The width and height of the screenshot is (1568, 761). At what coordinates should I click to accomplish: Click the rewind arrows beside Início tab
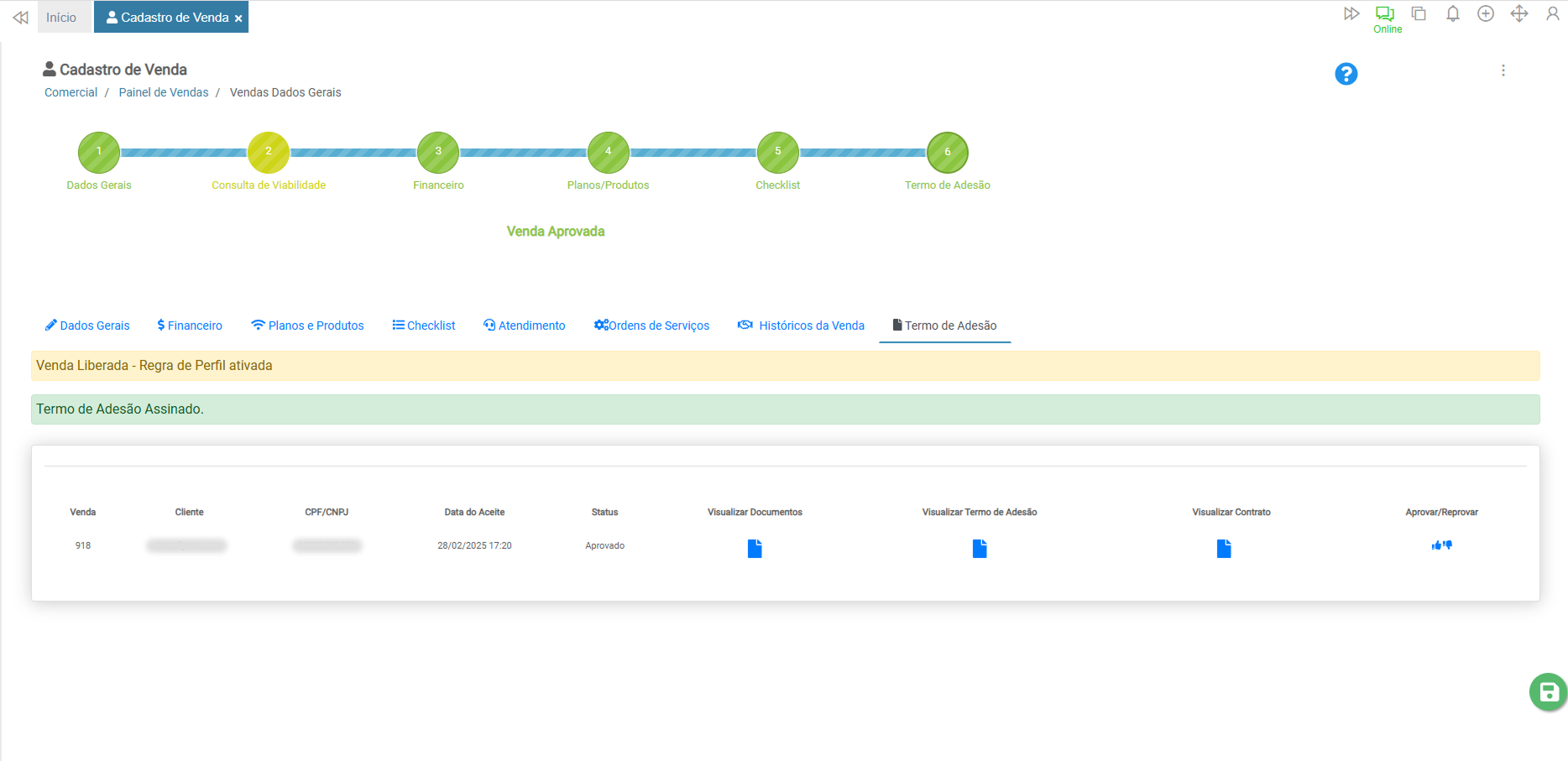(x=20, y=18)
